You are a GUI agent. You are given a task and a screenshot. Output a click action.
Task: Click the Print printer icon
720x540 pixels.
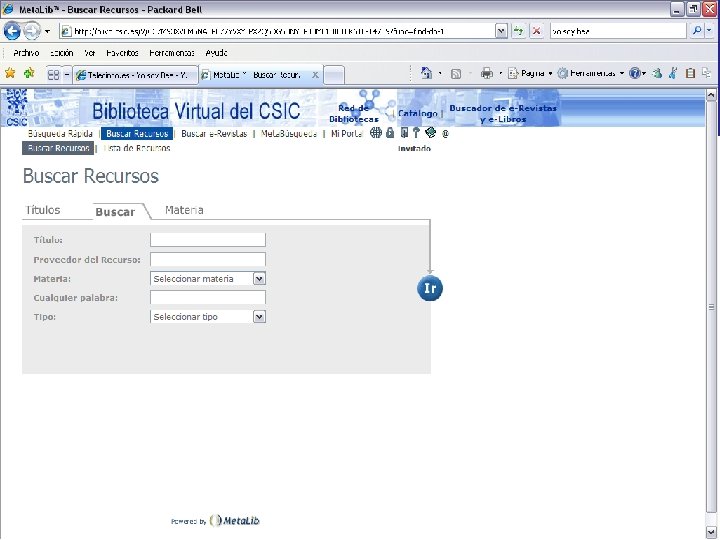coord(486,73)
